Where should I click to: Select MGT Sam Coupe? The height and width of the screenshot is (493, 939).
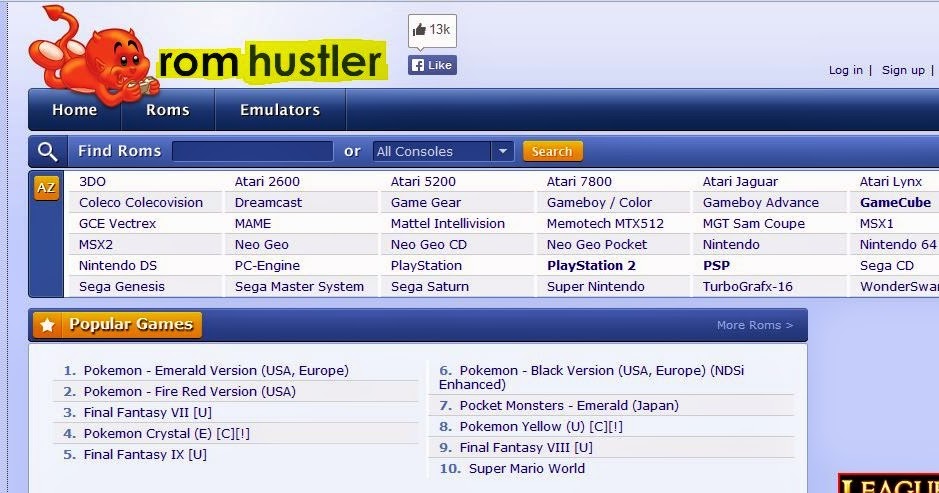(x=754, y=223)
